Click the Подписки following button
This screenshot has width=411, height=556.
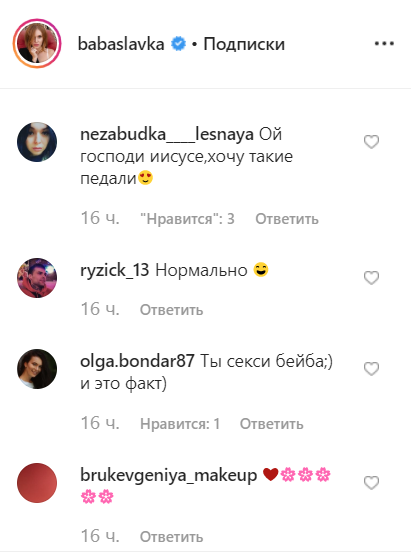tap(244, 44)
